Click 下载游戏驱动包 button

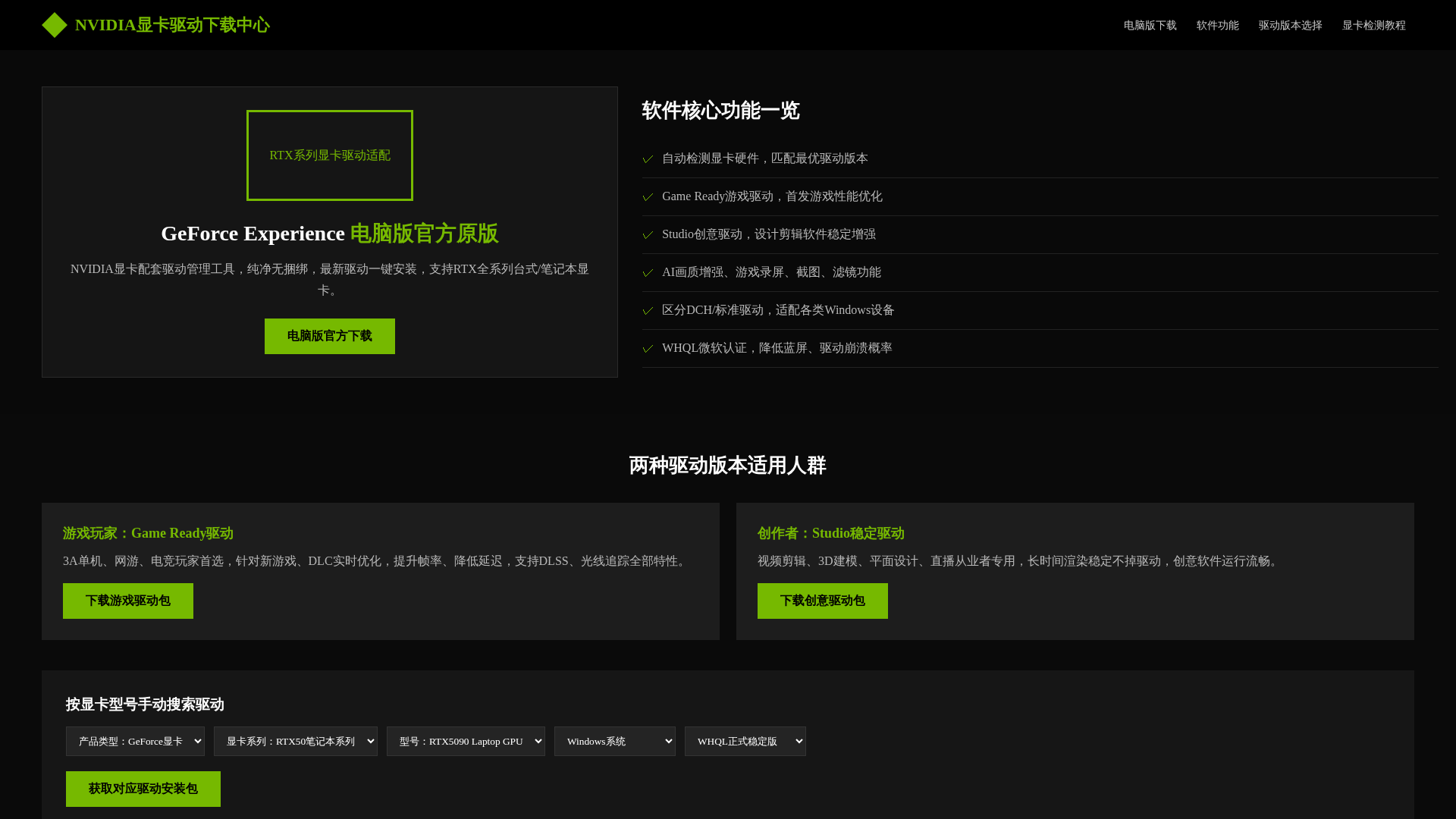coord(128,601)
